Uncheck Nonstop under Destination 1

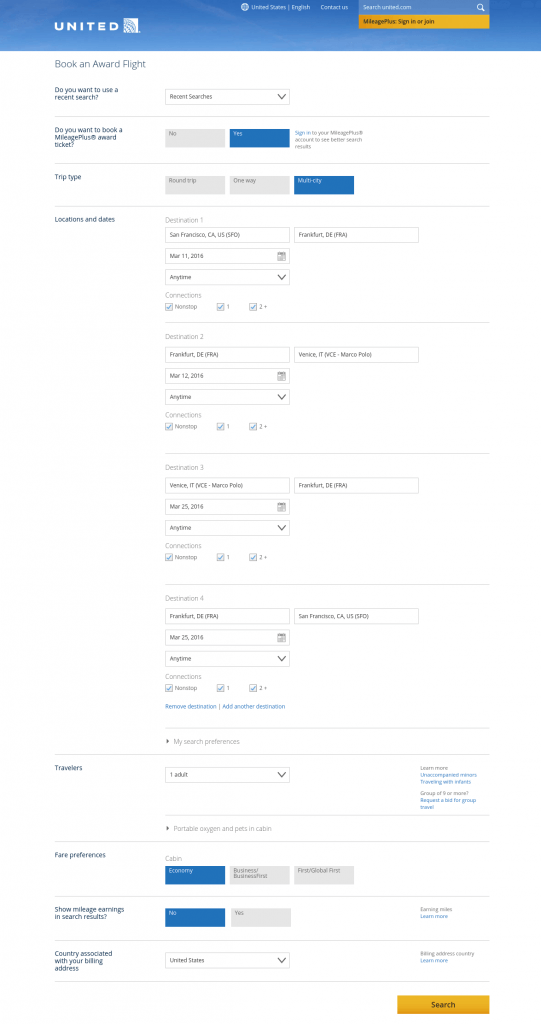coord(169,307)
